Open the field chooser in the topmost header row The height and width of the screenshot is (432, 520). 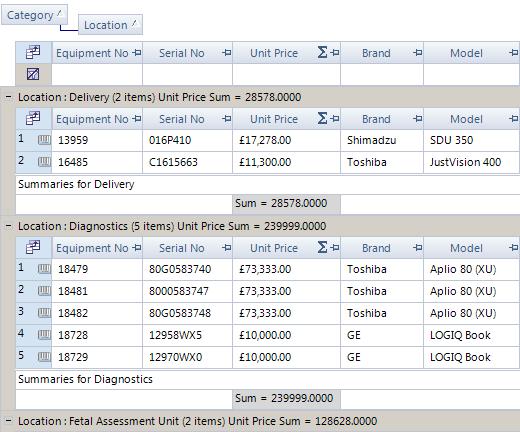(33, 52)
